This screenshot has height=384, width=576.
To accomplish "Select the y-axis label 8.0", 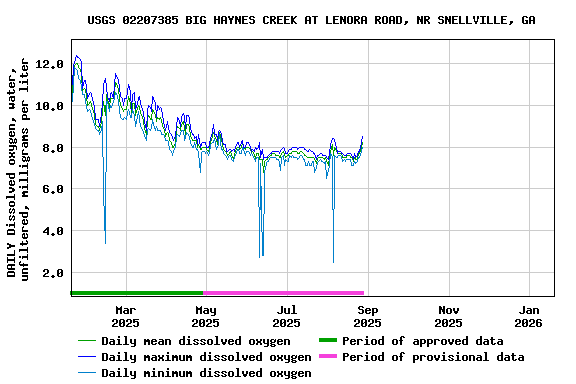I will (53, 148).
